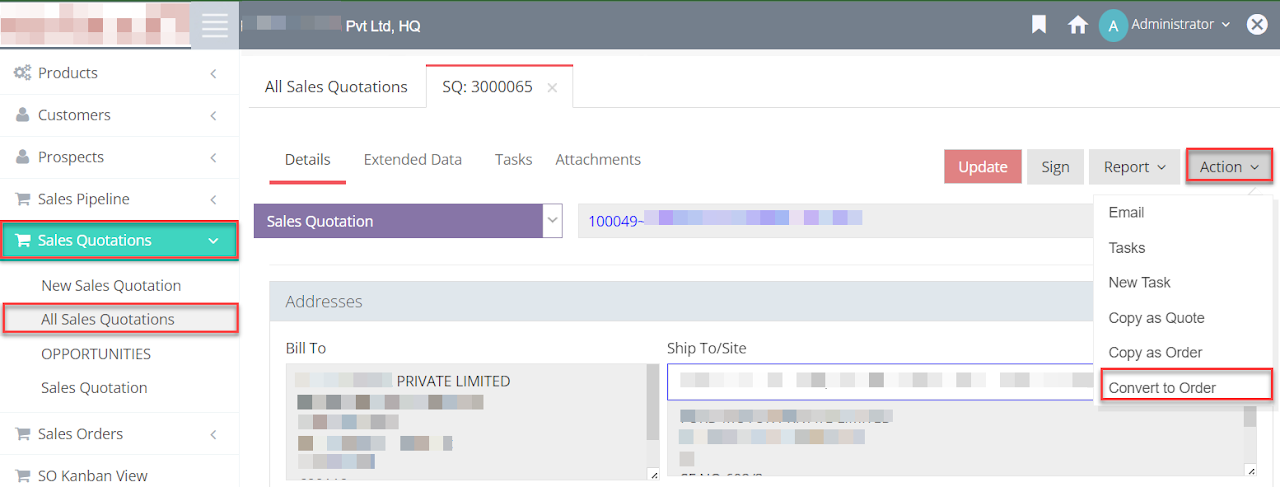The height and width of the screenshot is (487, 1280).
Task: Open All Sales Quotations sidebar link
Action: [x=108, y=320]
